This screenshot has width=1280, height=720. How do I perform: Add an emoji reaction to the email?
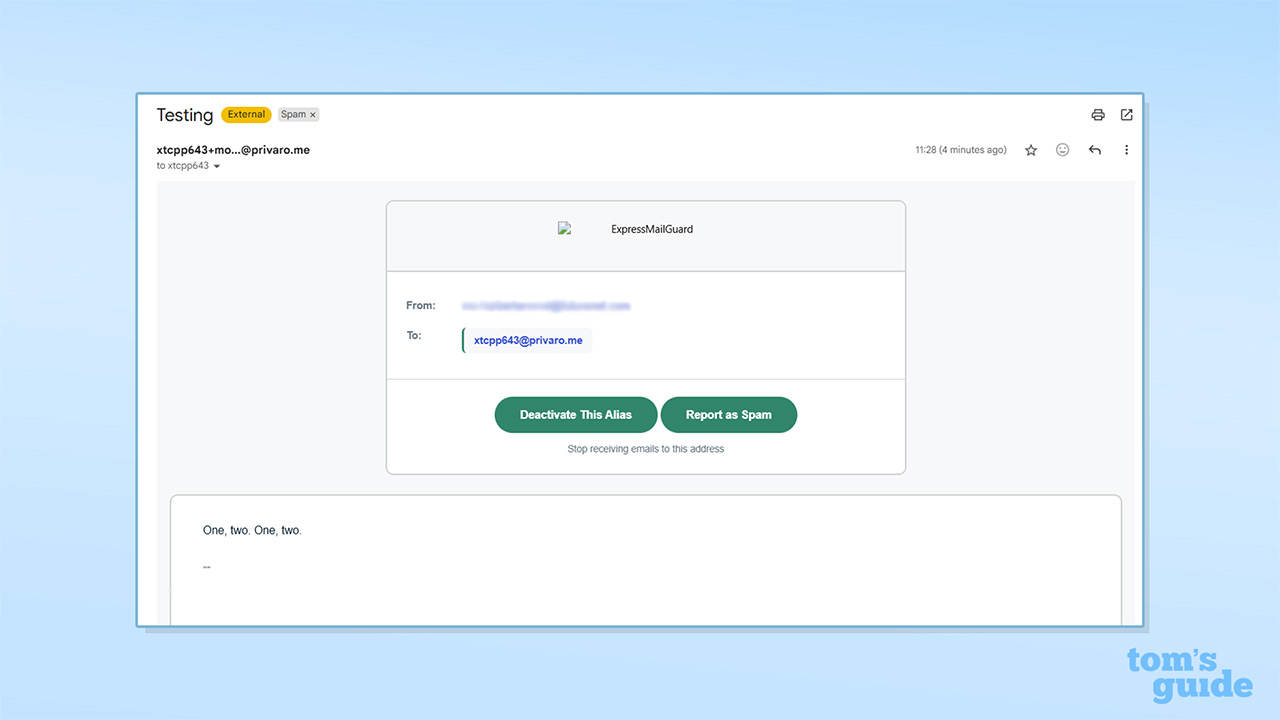coord(1062,149)
